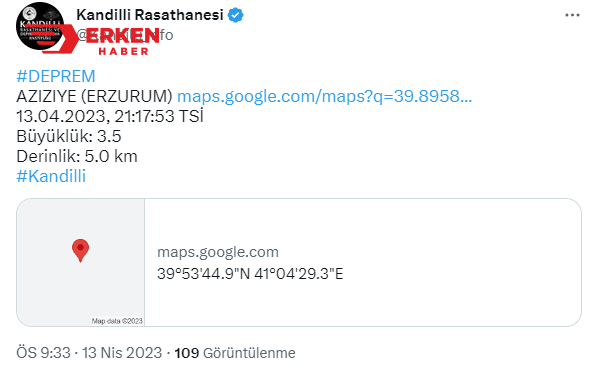Image resolution: width=597 pixels, height=371 pixels.
Task: Click the AZIZIYE (ERZURUM) location text
Action: click(x=94, y=96)
